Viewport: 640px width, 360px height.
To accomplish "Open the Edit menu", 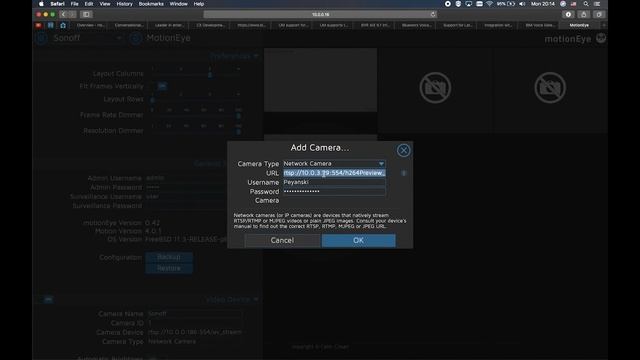I will point(89,4).
